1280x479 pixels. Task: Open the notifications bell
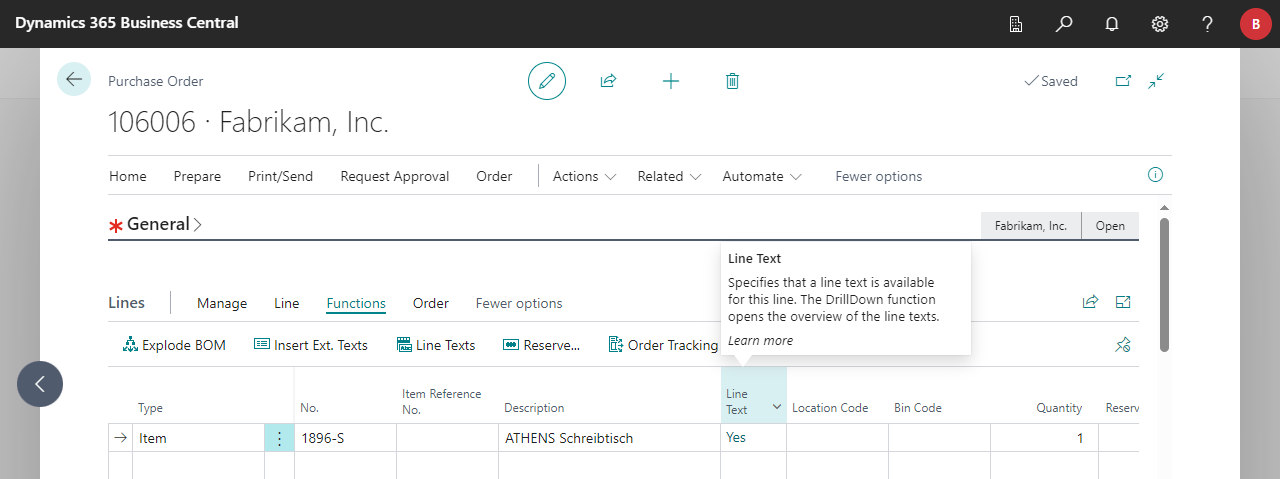[1112, 23]
